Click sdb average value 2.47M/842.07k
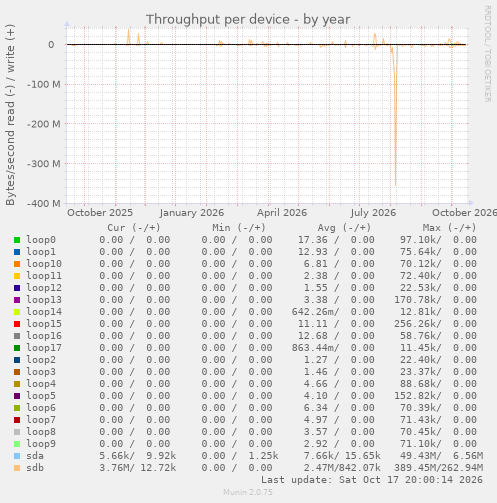Image resolution: width=497 pixels, height=503 pixels. (342, 468)
